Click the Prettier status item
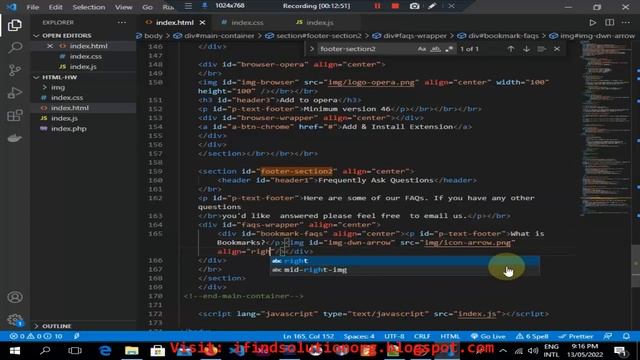The image size is (640, 360). [576, 336]
